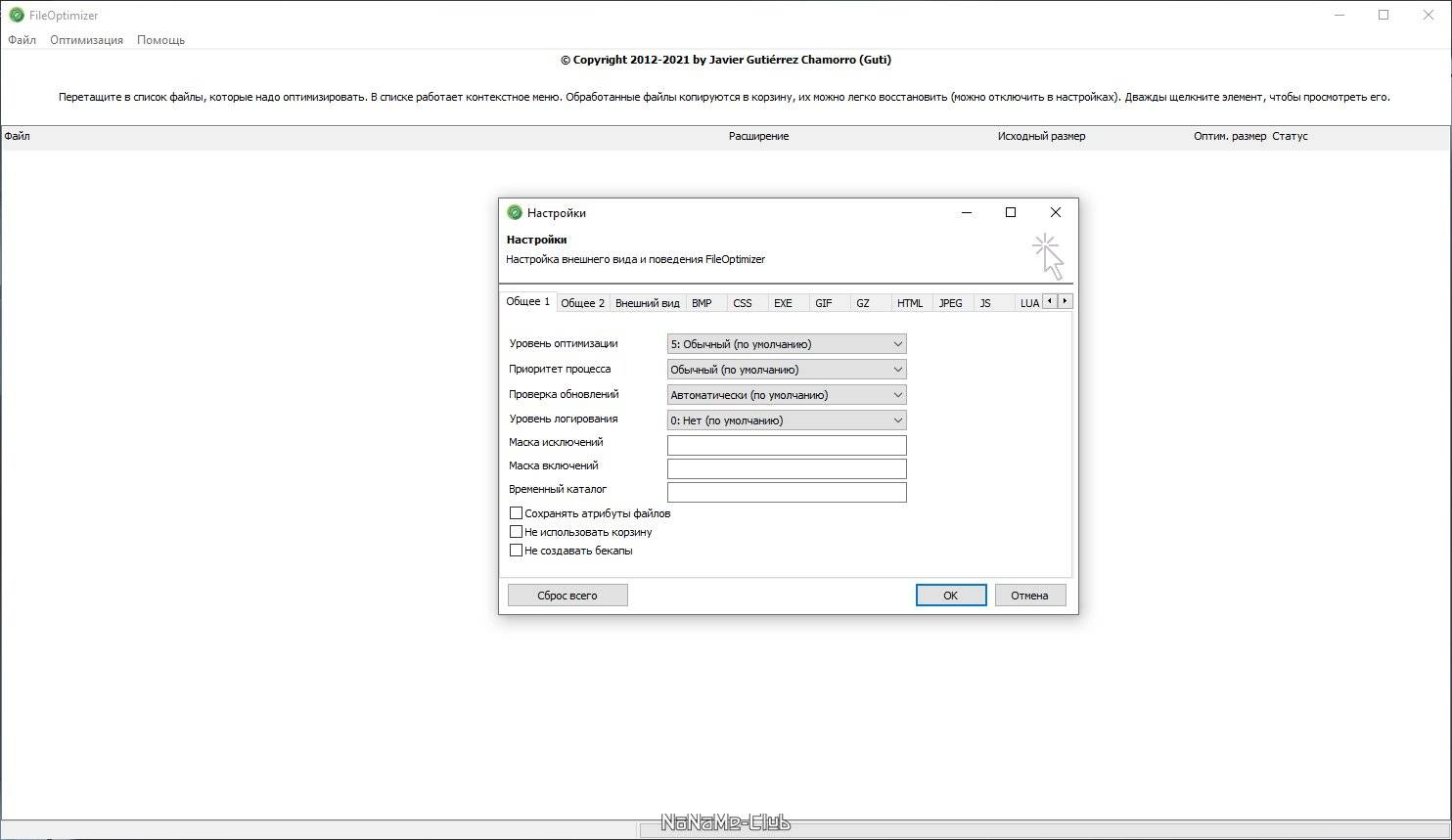
Task: Click into Маска включений field
Action: 787,468
